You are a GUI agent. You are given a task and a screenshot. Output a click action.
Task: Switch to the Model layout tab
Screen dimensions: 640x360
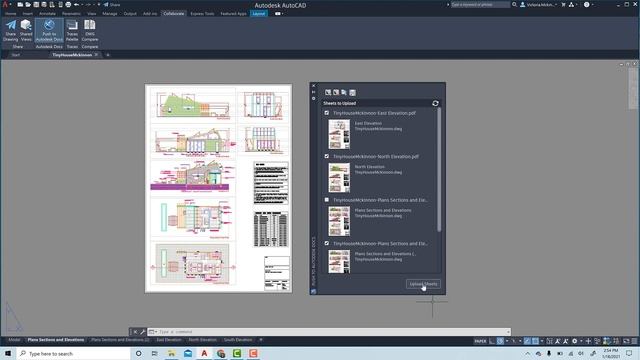pyautogui.click(x=14, y=340)
